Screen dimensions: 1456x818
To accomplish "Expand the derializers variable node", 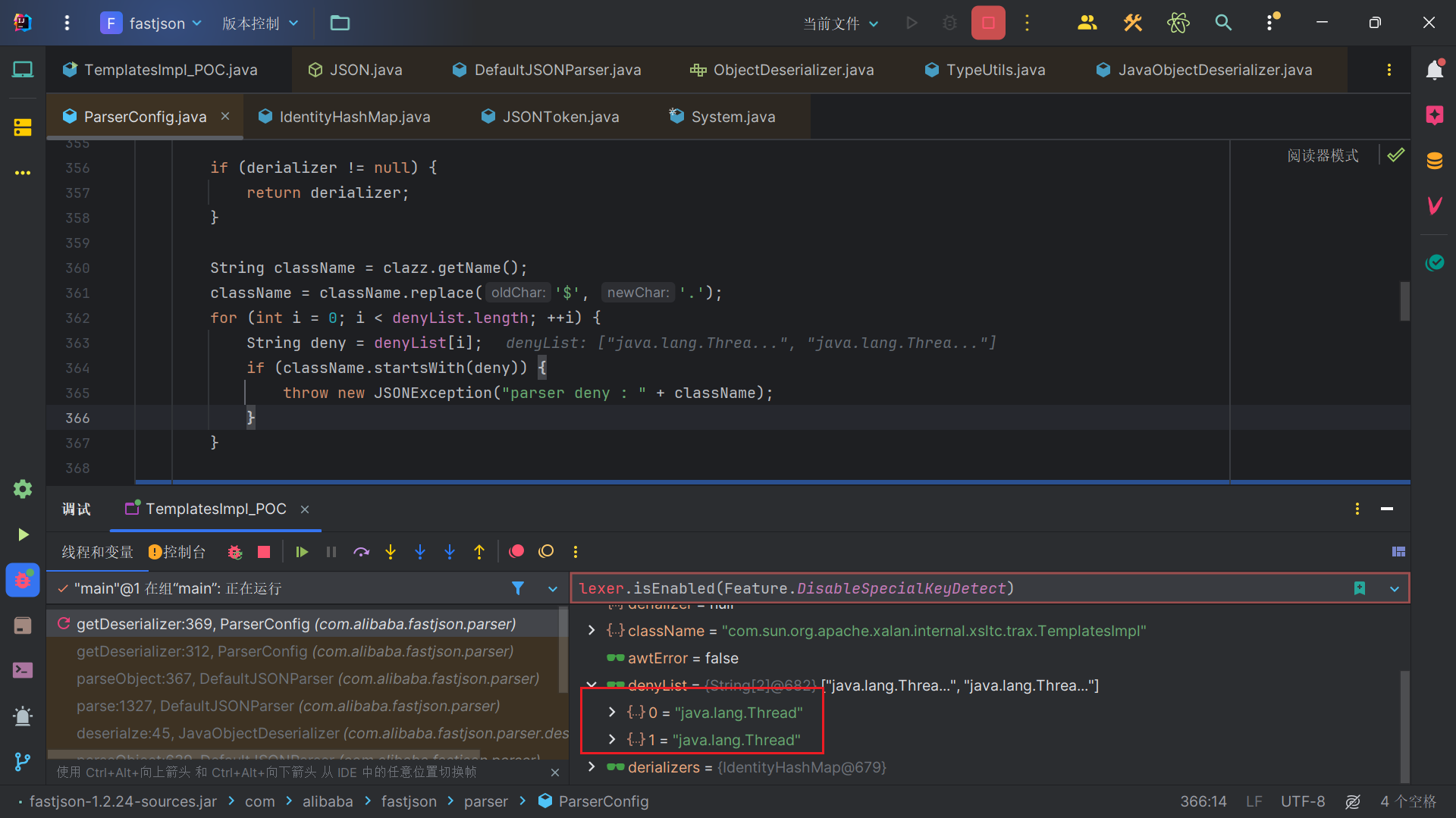I will coord(591,767).
